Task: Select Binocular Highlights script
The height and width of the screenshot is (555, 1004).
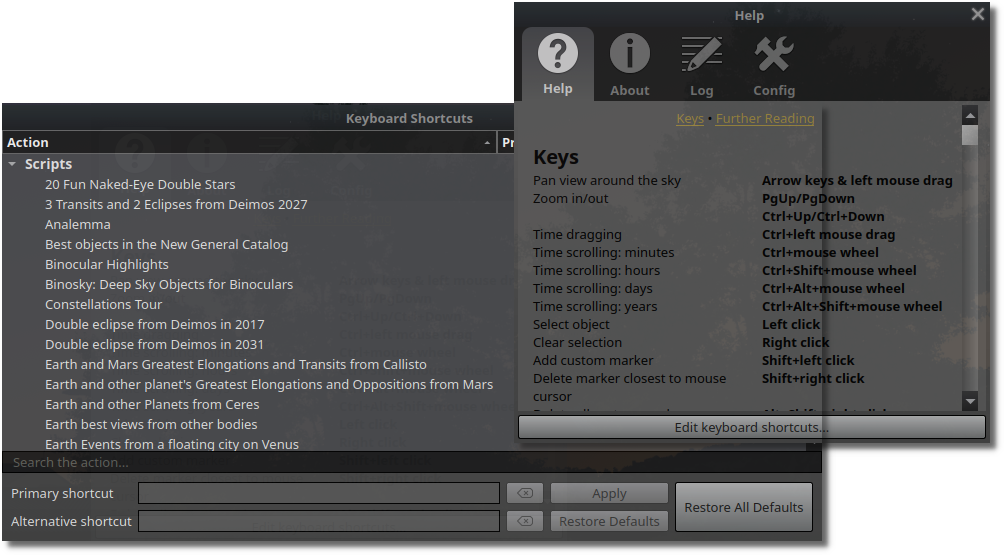Action: [107, 264]
